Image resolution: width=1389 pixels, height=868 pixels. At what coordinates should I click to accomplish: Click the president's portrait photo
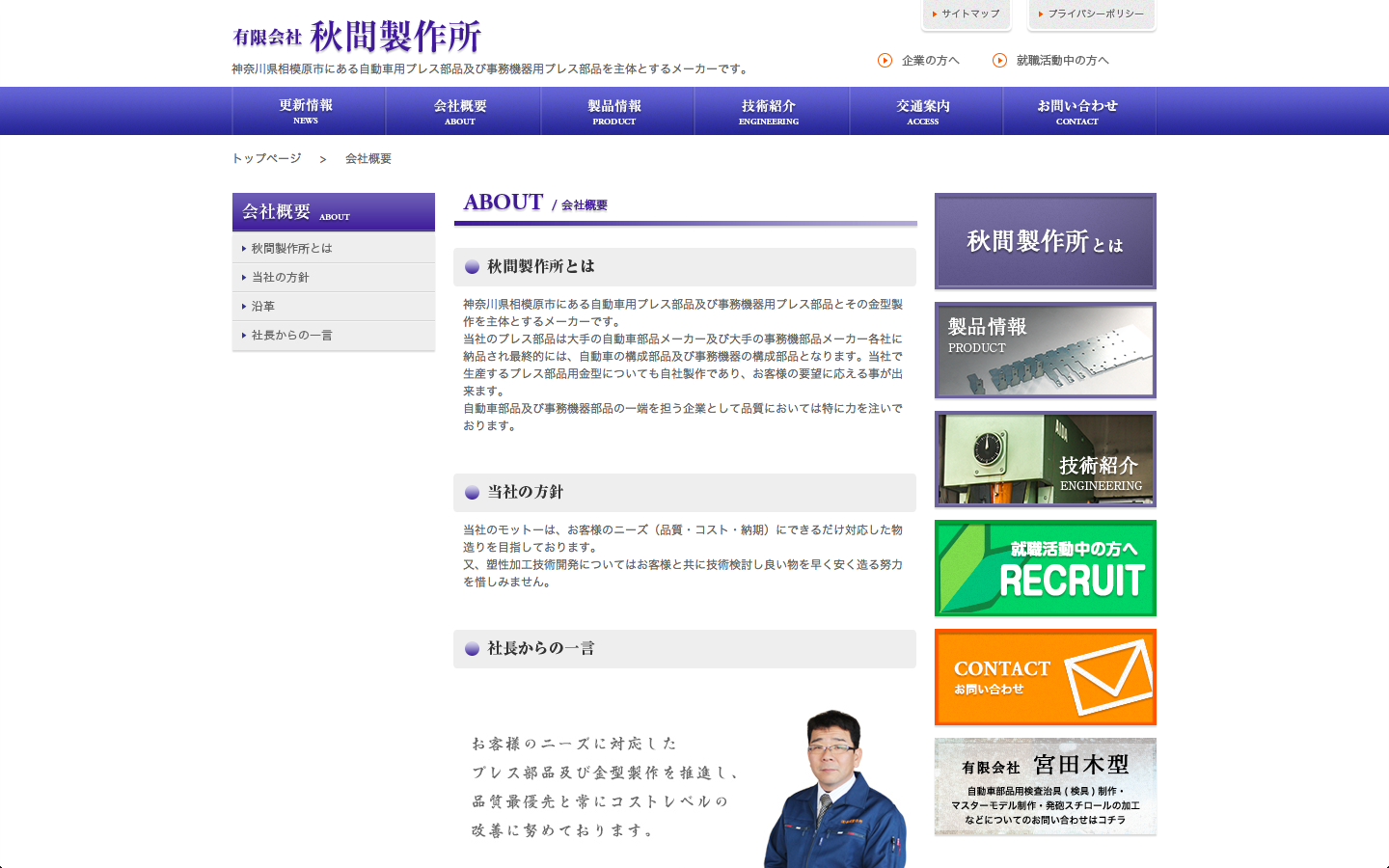pyautogui.click(x=835, y=789)
